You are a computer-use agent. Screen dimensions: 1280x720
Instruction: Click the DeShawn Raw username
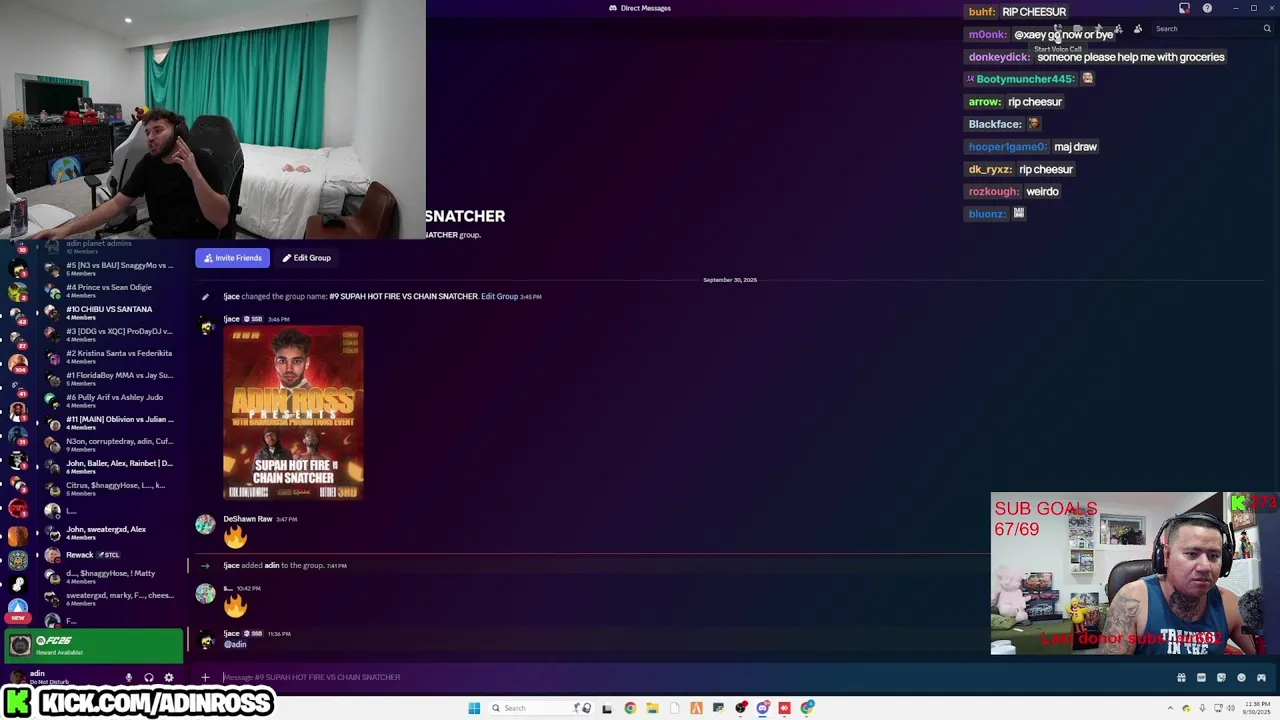248,519
